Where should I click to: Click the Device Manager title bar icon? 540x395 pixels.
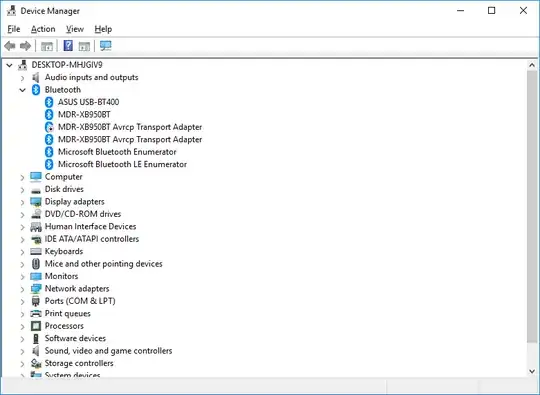point(11,11)
